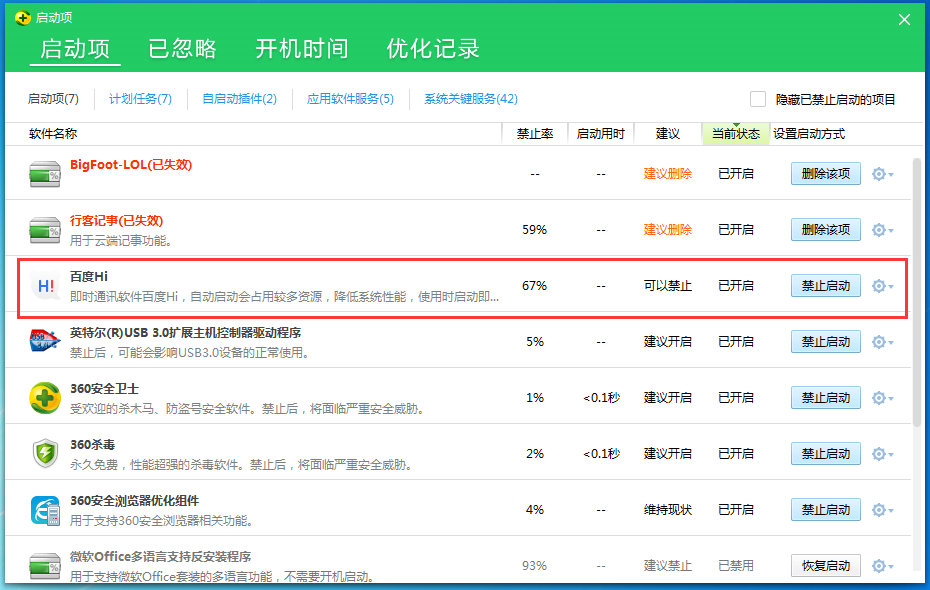930x590 pixels.
Task: Enable 隐藏已禁止启动的项目 checkbox
Action: tap(758, 99)
